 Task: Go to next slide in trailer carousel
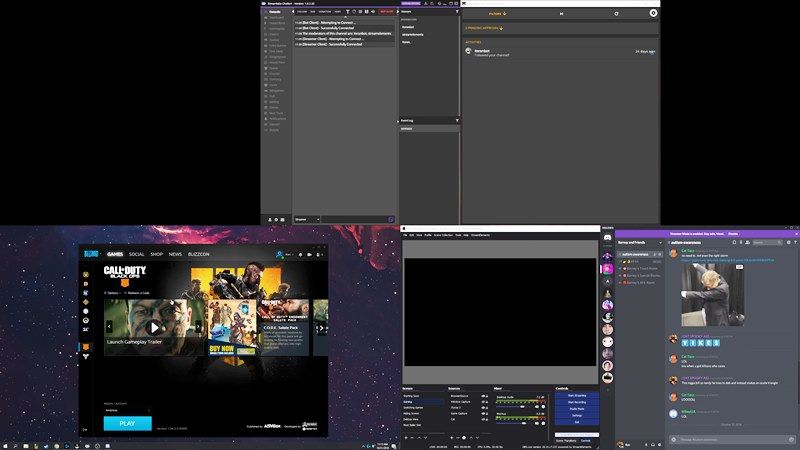pyautogui.click(x=198, y=327)
